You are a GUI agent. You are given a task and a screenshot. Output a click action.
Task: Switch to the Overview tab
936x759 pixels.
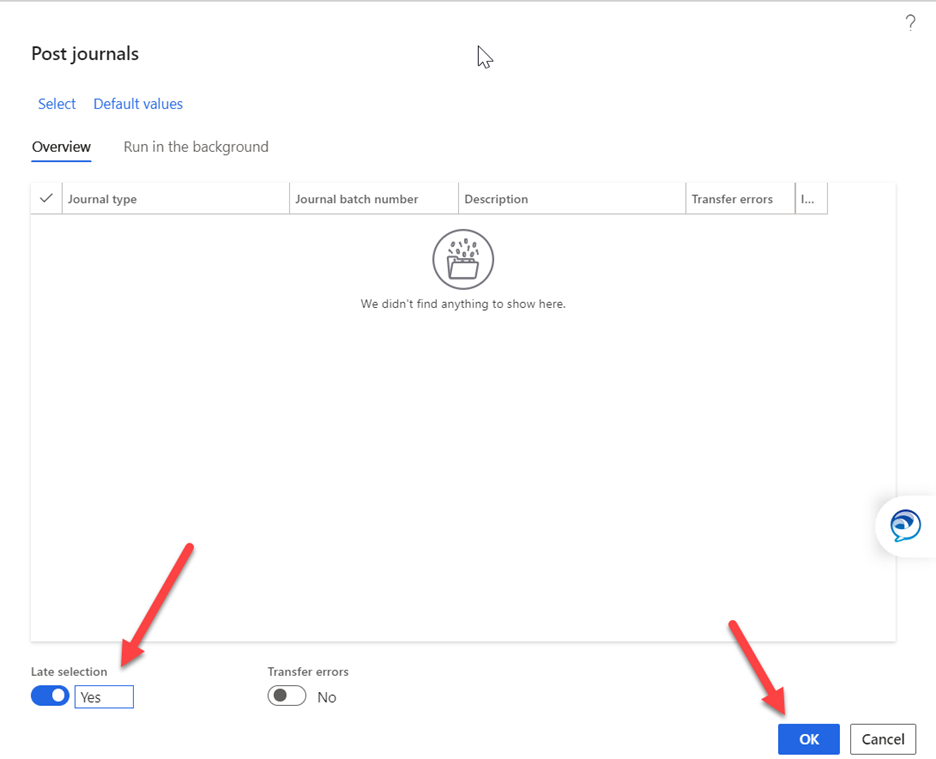pyautogui.click(x=61, y=147)
